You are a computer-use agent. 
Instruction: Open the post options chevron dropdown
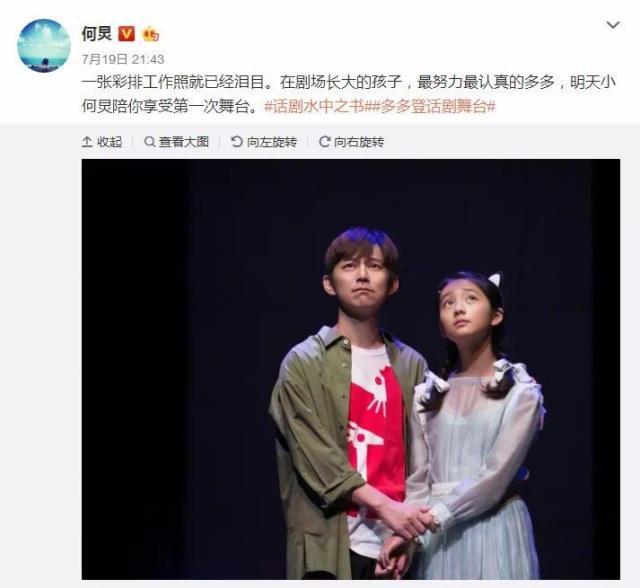pyautogui.click(x=613, y=25)
